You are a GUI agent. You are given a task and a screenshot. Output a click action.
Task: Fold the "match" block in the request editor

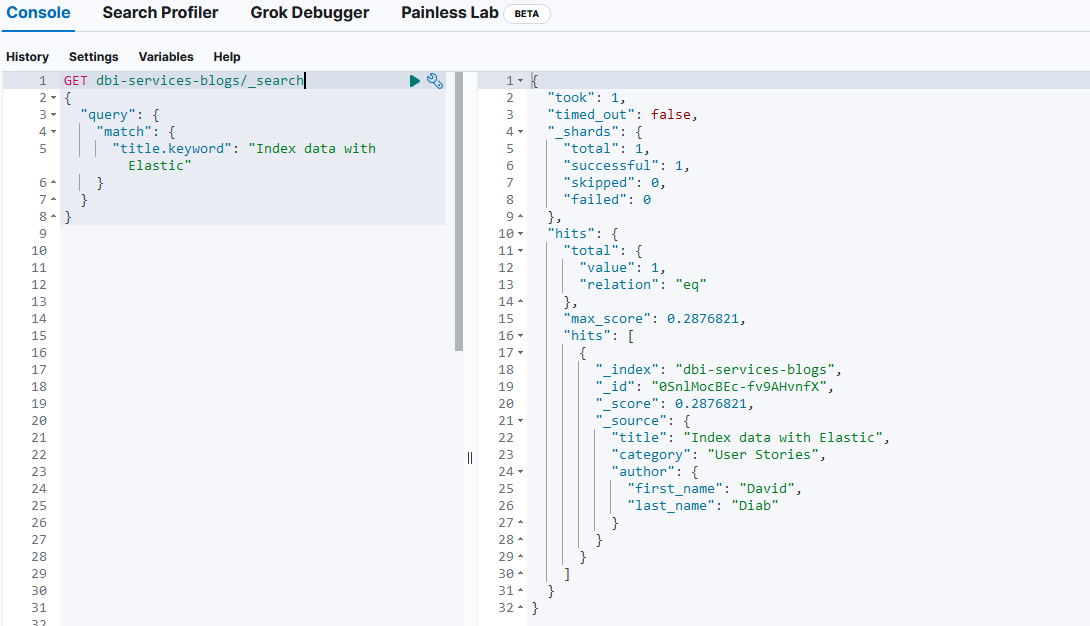point(52,132)
